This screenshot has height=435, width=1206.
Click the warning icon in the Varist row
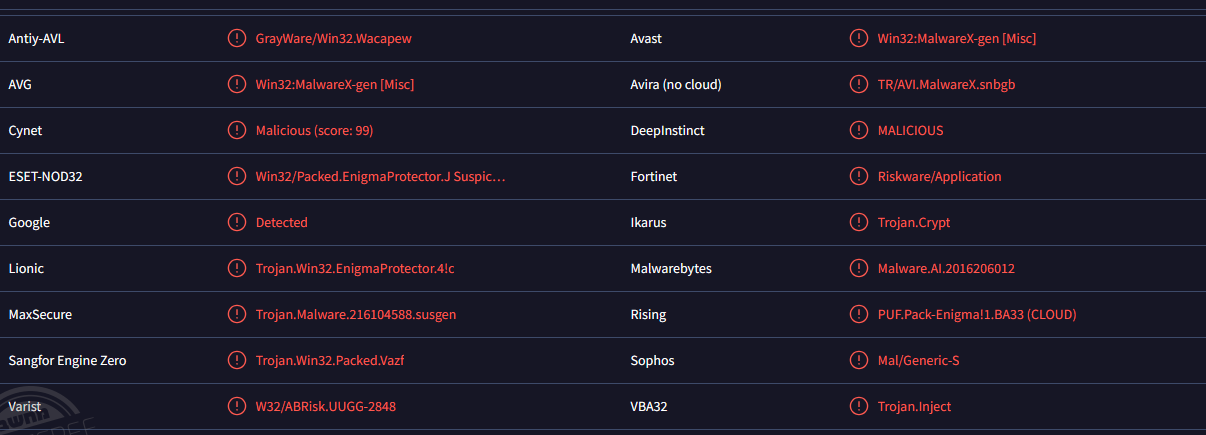pos(236,407)
